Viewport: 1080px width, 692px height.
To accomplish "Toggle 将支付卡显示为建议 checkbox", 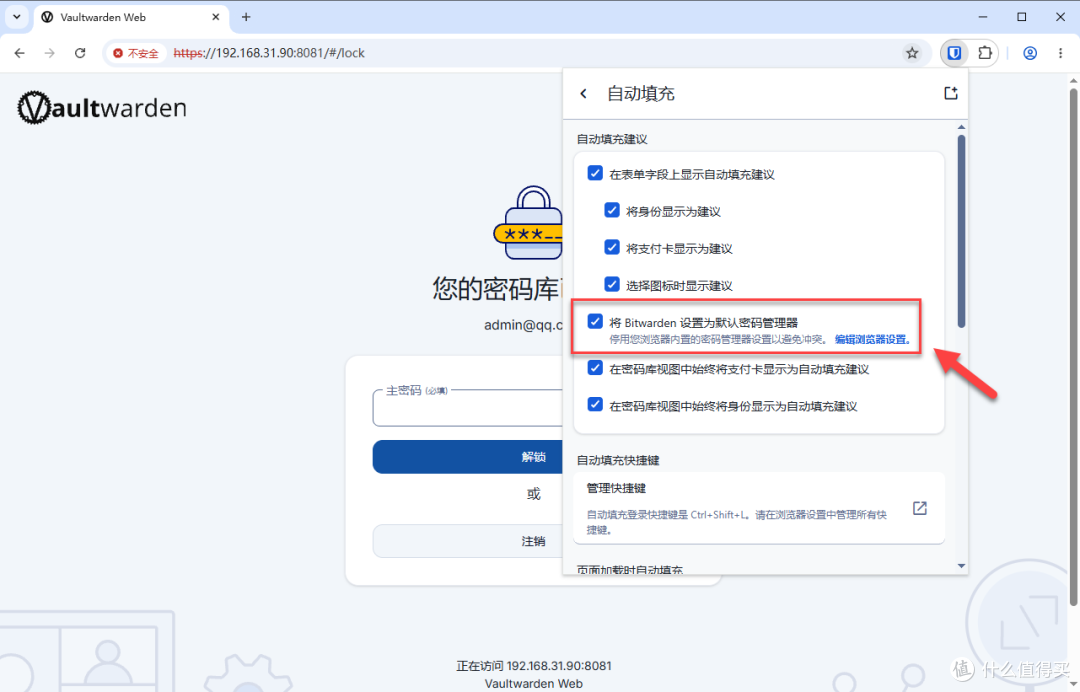I will pyautogui.click(x=612, y=247).
